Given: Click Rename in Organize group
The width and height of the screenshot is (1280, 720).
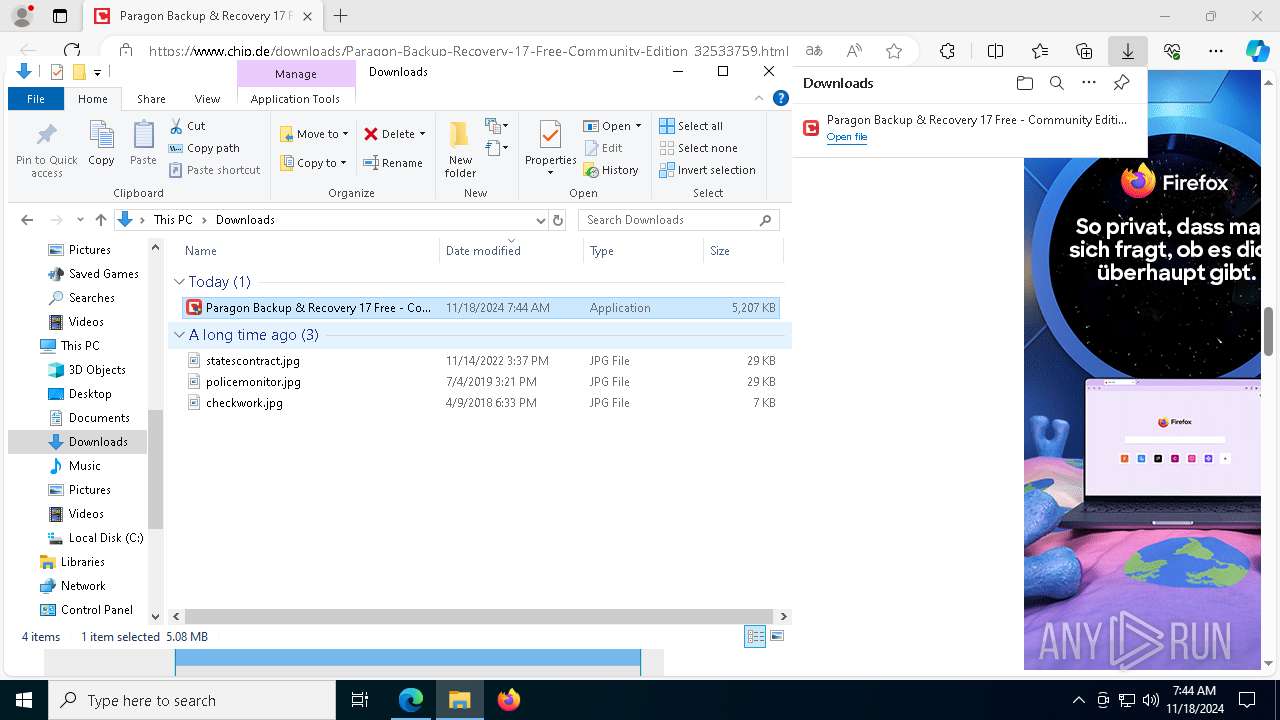Looking at the screenshot, I should coord(393,163).
